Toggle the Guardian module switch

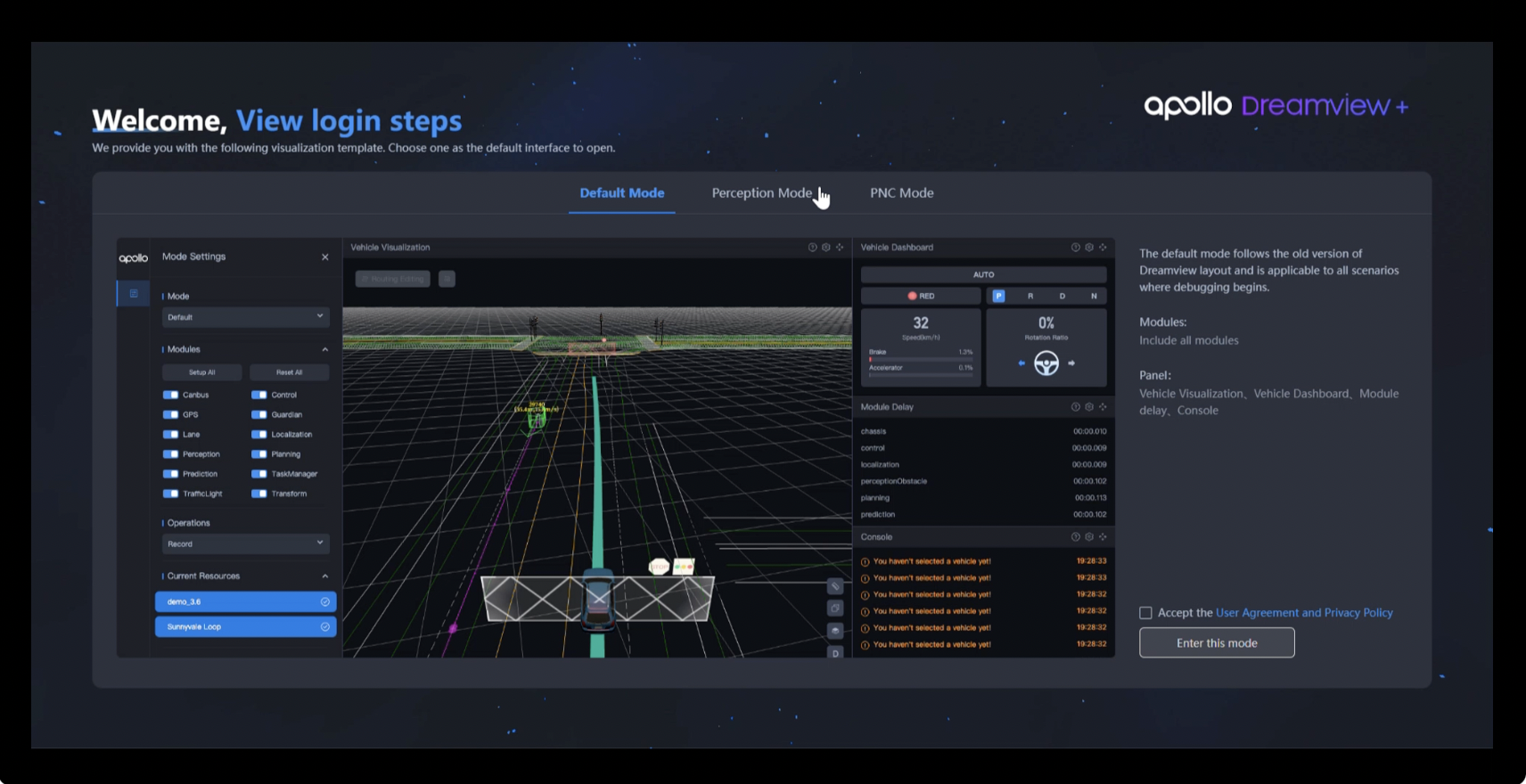click(258, 414)
